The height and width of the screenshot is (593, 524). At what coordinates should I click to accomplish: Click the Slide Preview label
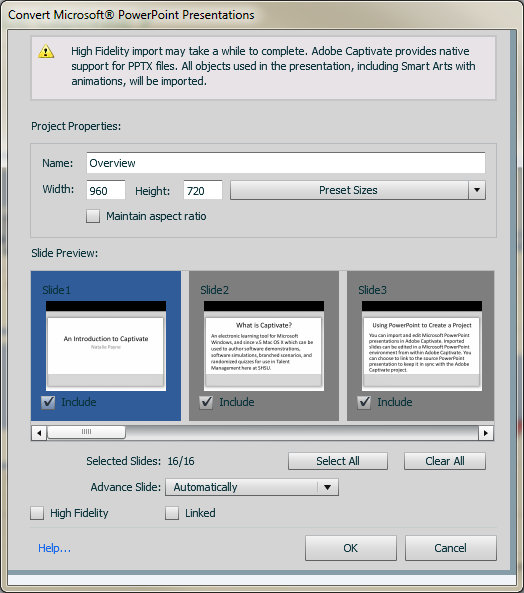point(65,253)
